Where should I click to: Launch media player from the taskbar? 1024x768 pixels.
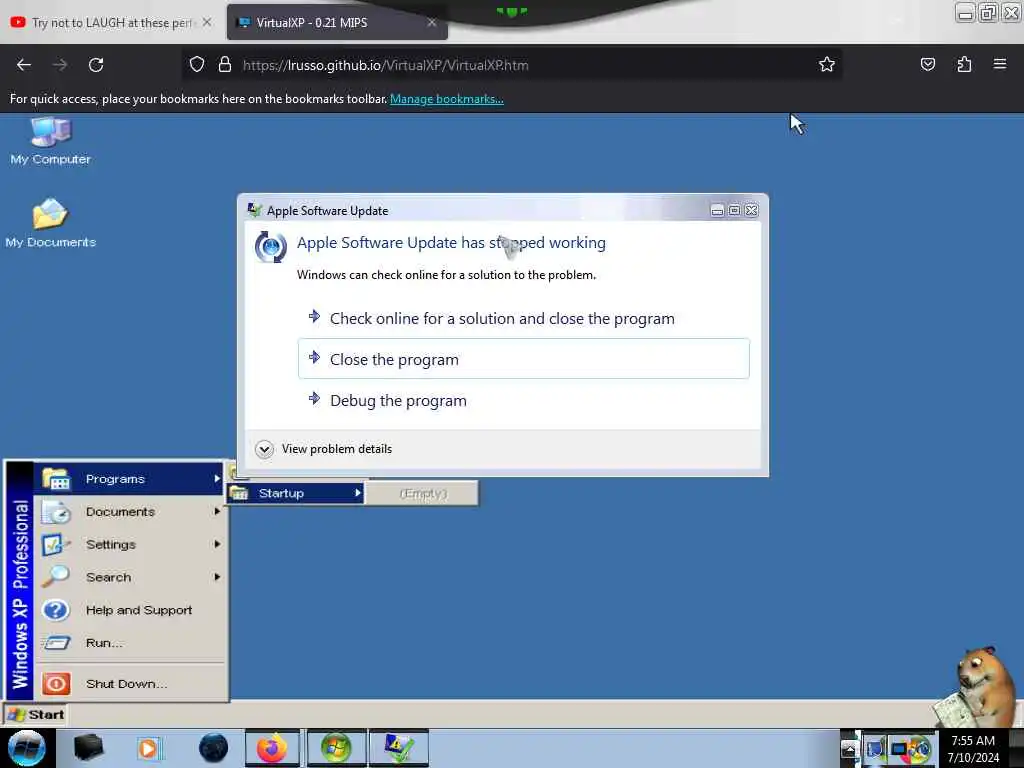(149, 748)
